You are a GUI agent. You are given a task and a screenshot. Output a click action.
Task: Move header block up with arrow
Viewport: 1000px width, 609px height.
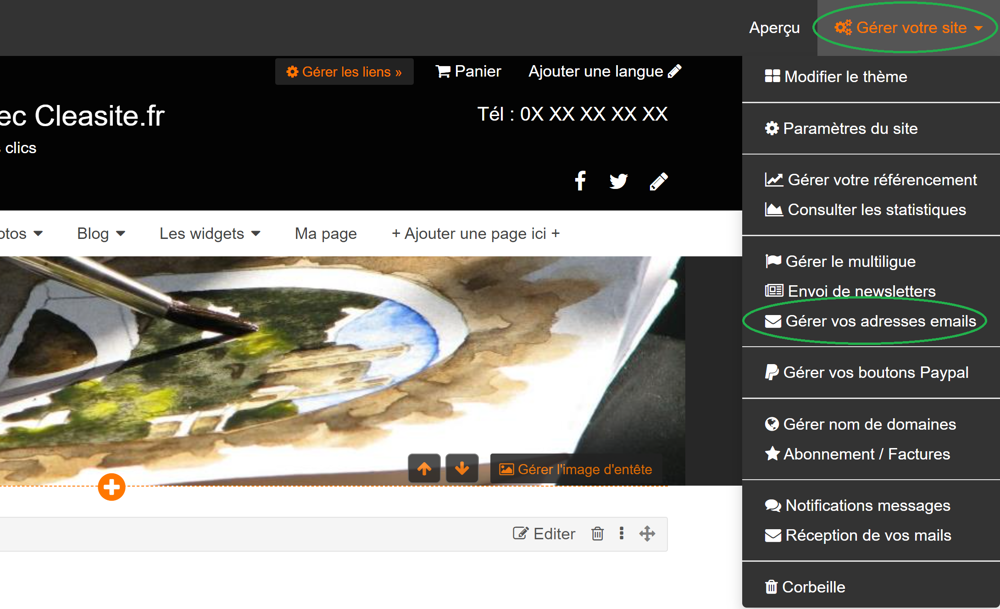[x=425, y=469]
